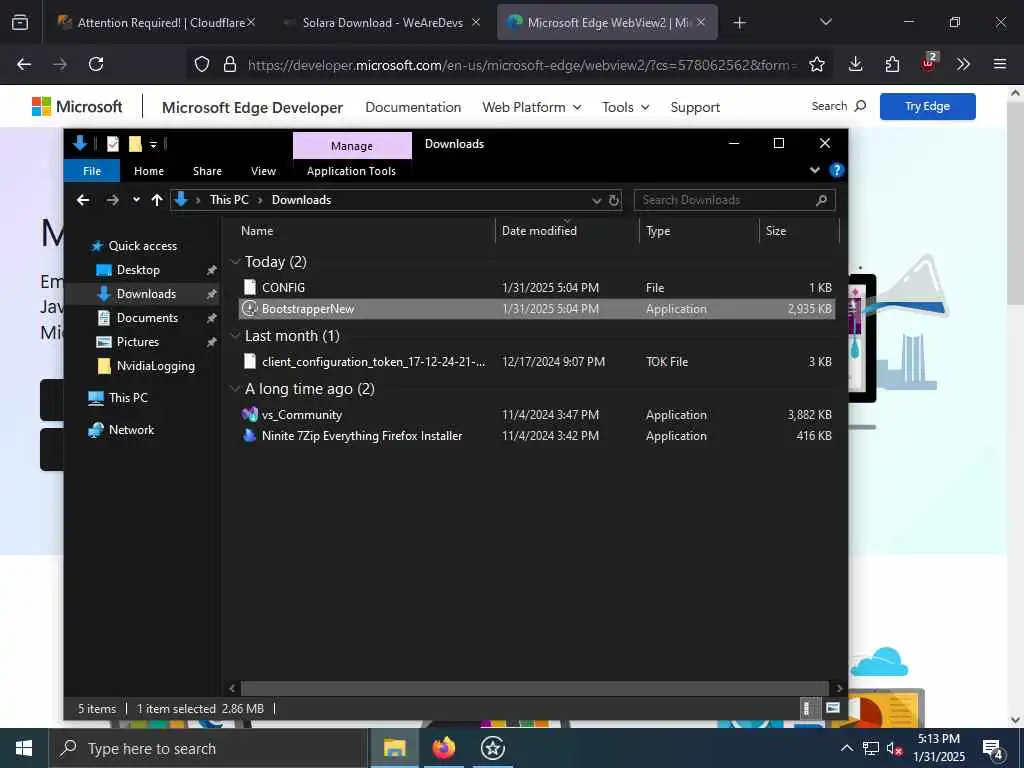The image size is (1024, 768).
Task: Click search magnifier in Search Downloads
Action: [x=822, y=200]
